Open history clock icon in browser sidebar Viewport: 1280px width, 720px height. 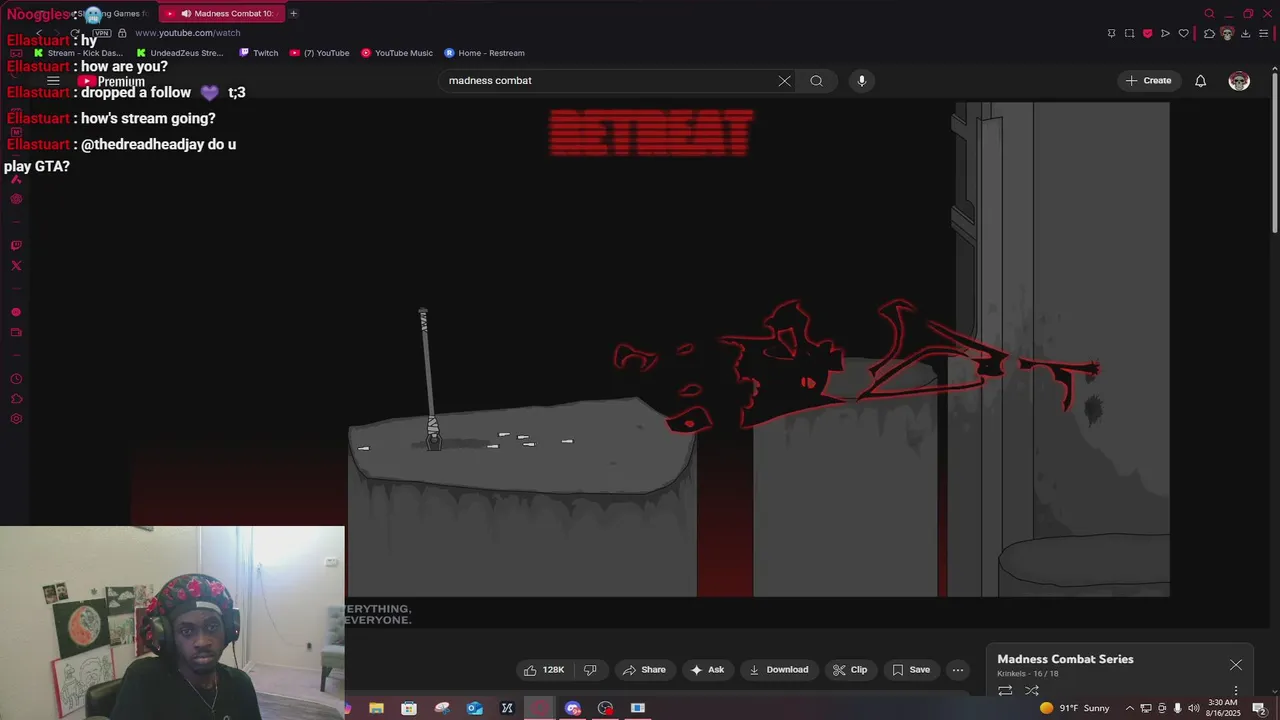[x=16, y=379]
